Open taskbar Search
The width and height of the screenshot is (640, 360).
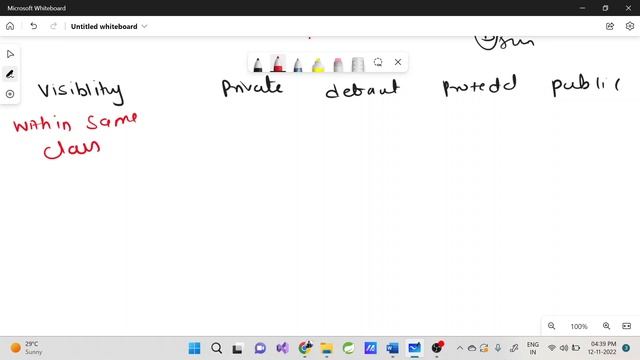(217, 348)
